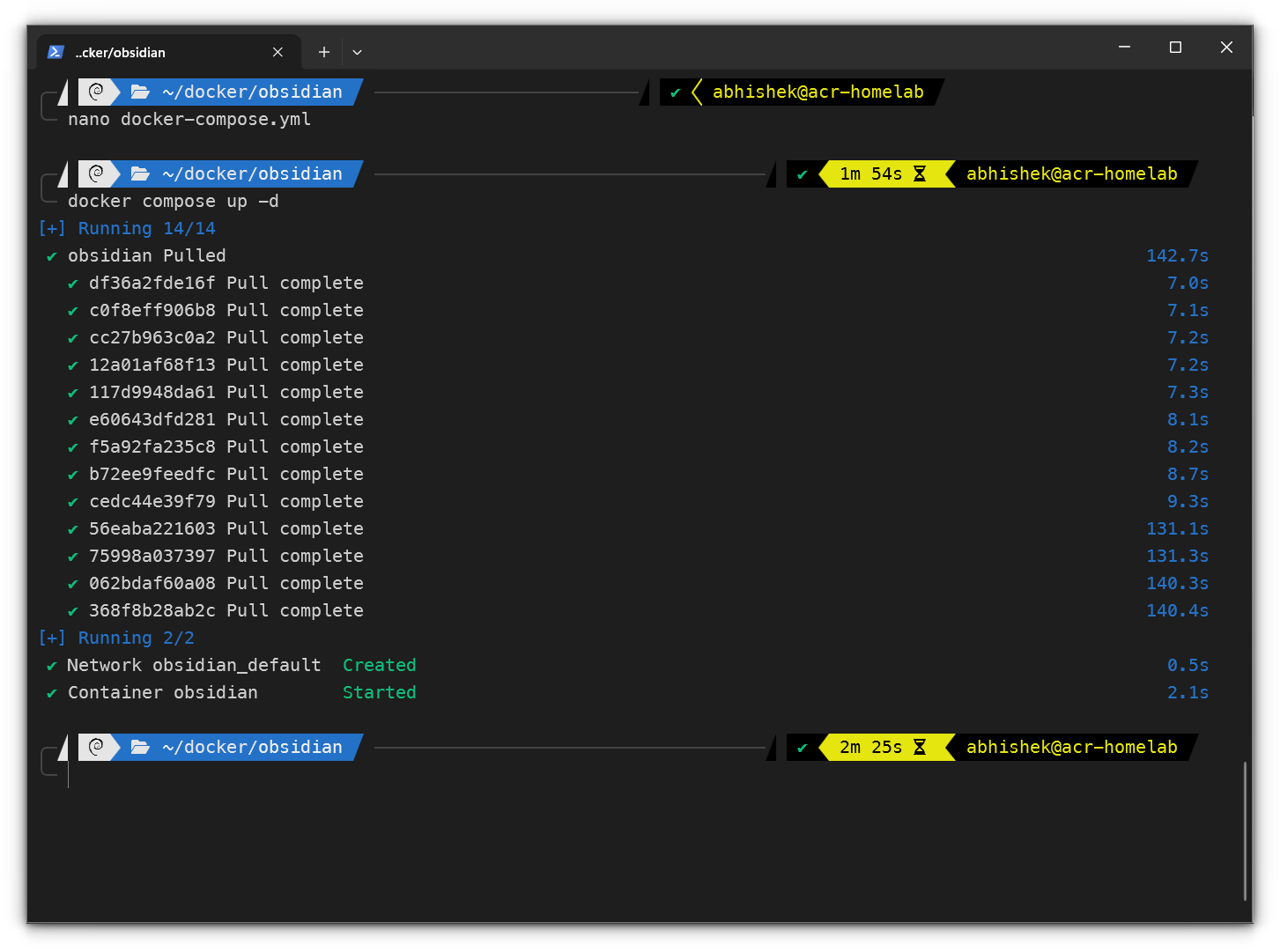Click the green checkmark before abhishek@acr-homelab
The height and width of the screenshot is (952, 1280).
click(x=675, y=92)
